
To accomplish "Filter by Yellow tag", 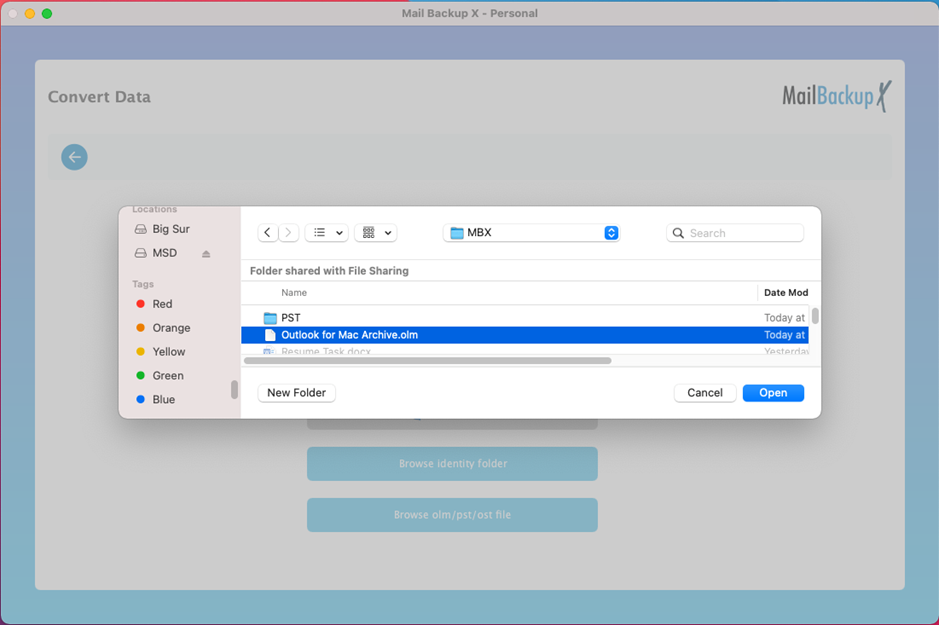I will 169,351.
